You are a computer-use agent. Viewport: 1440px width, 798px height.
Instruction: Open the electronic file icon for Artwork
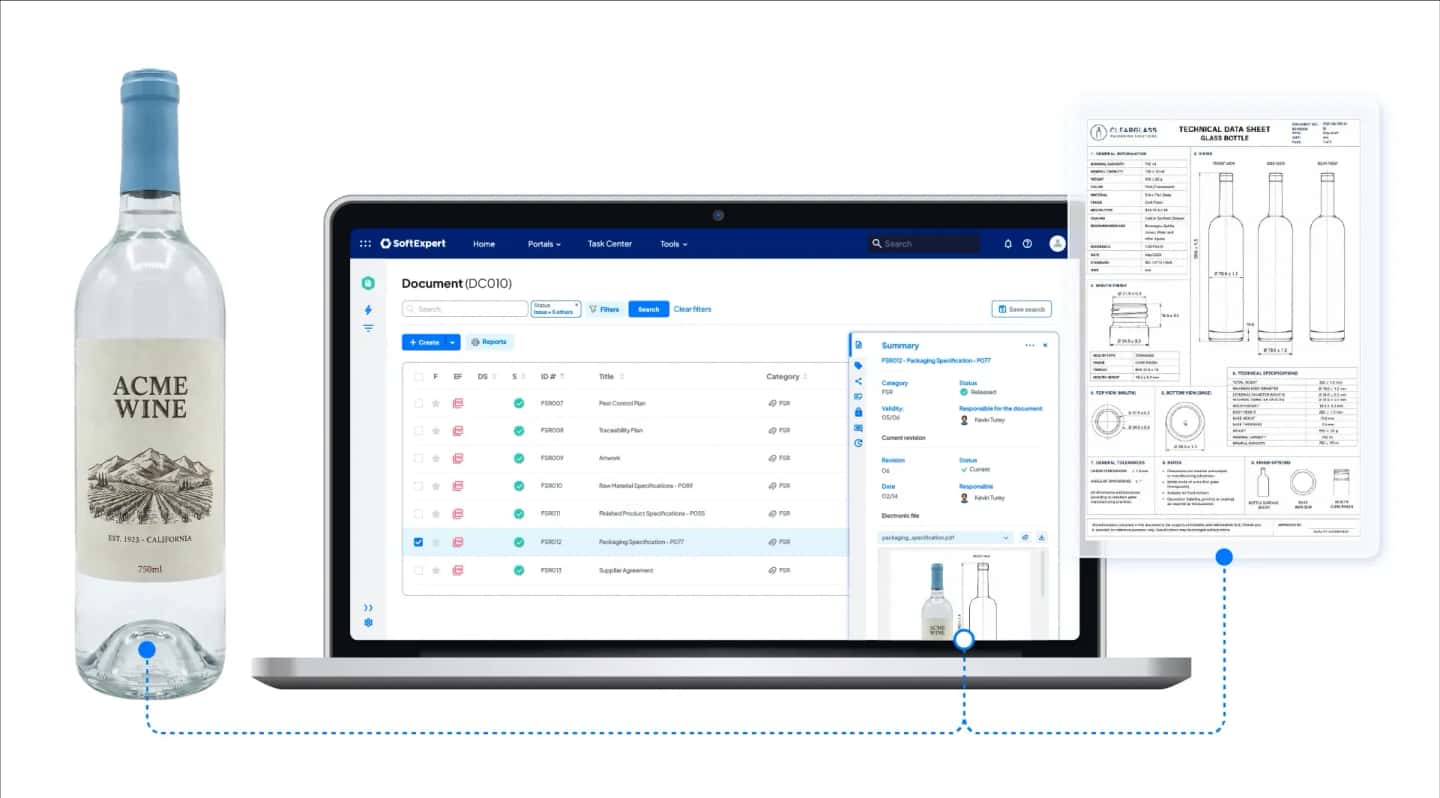[x=457, y=458]
